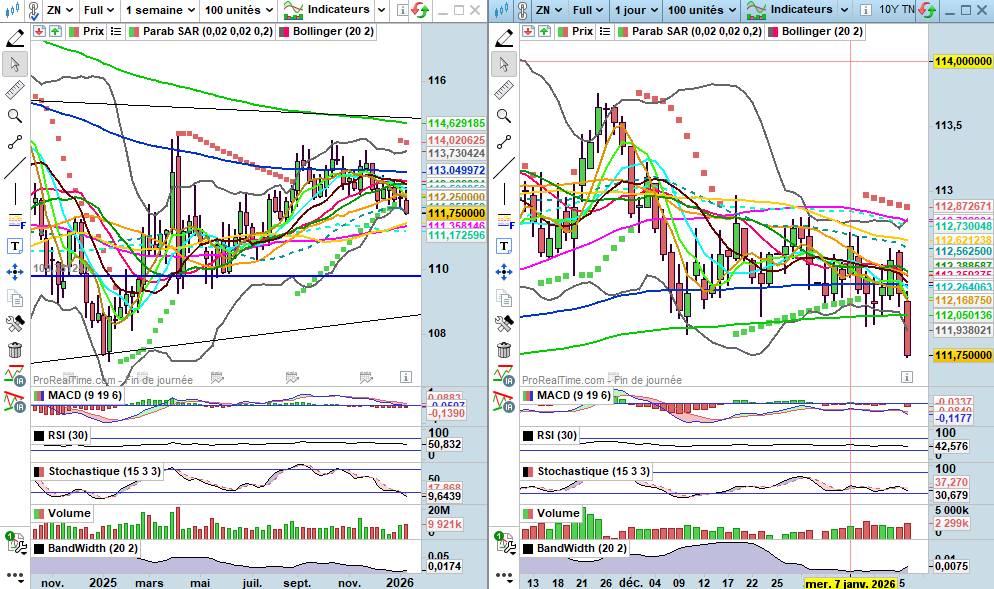Select the segment line drawing tool on left
This screenshot has height=589, width=994.
pyautogui.click(x=14, y=142)
